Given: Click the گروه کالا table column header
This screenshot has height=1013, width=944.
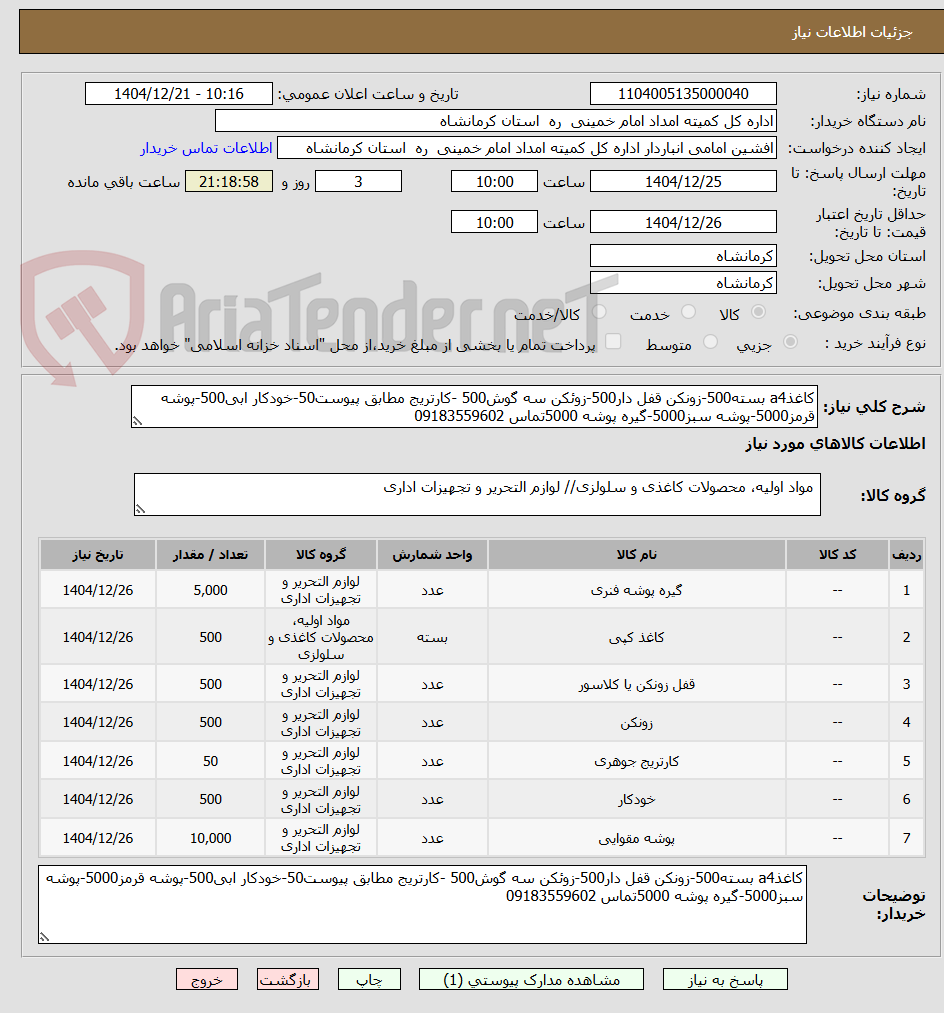Looking at the screenshot, I should (x=321, y=554).
